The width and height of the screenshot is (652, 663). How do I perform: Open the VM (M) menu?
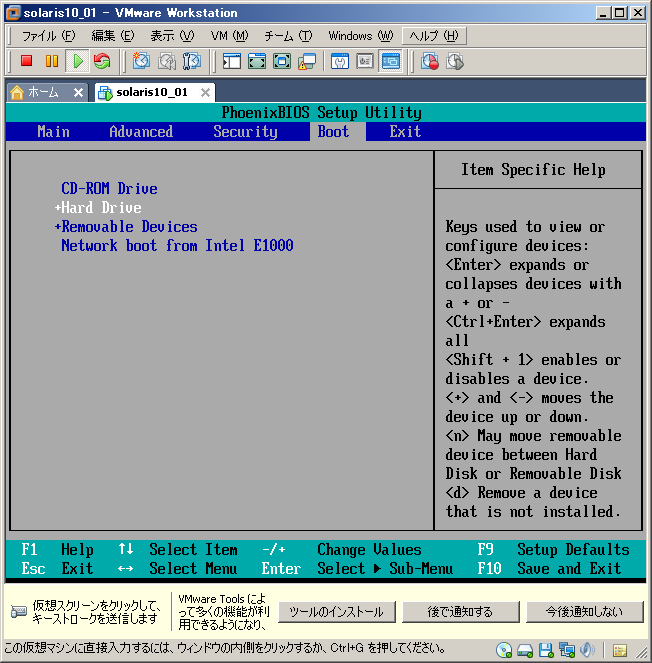[229, 36]
